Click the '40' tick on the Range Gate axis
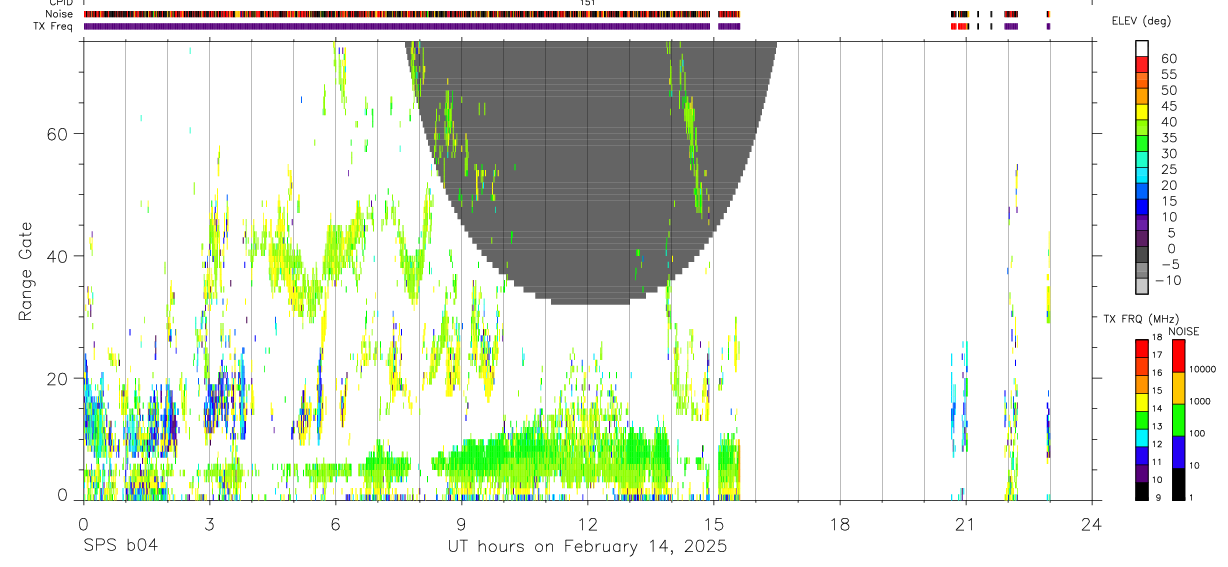Viewport: 1228px width, 567px height. click(x=59, y=256)
